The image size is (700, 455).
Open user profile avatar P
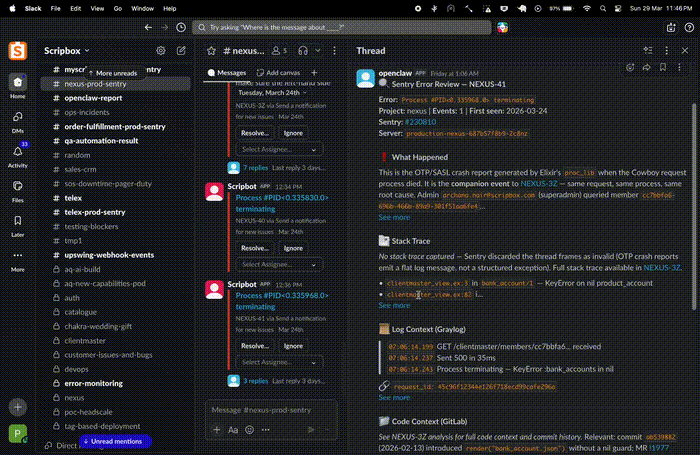(x=18, y=433)
